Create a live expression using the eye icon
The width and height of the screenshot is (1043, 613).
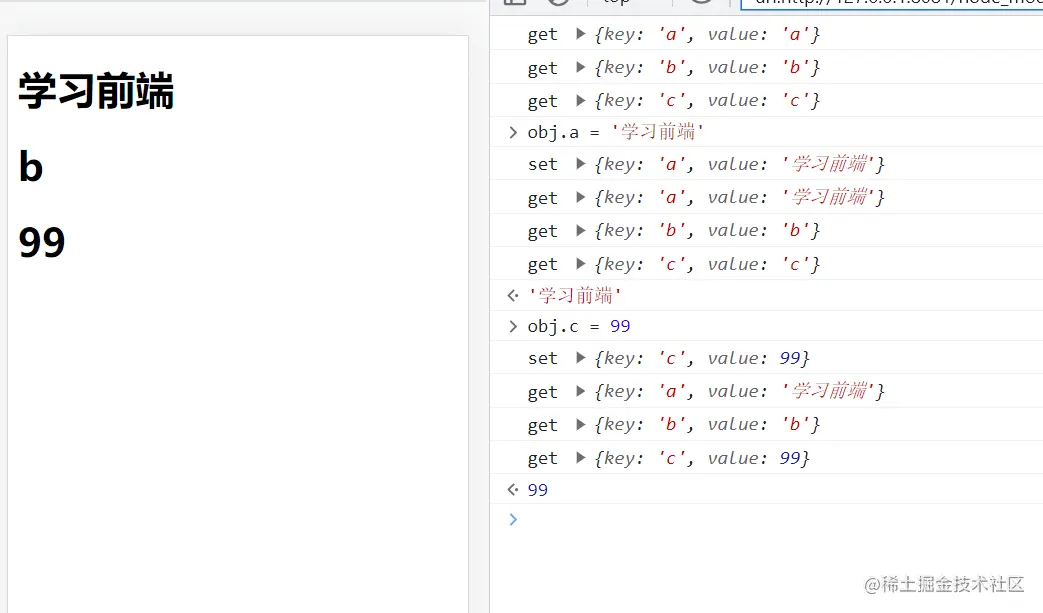point(701,4)
